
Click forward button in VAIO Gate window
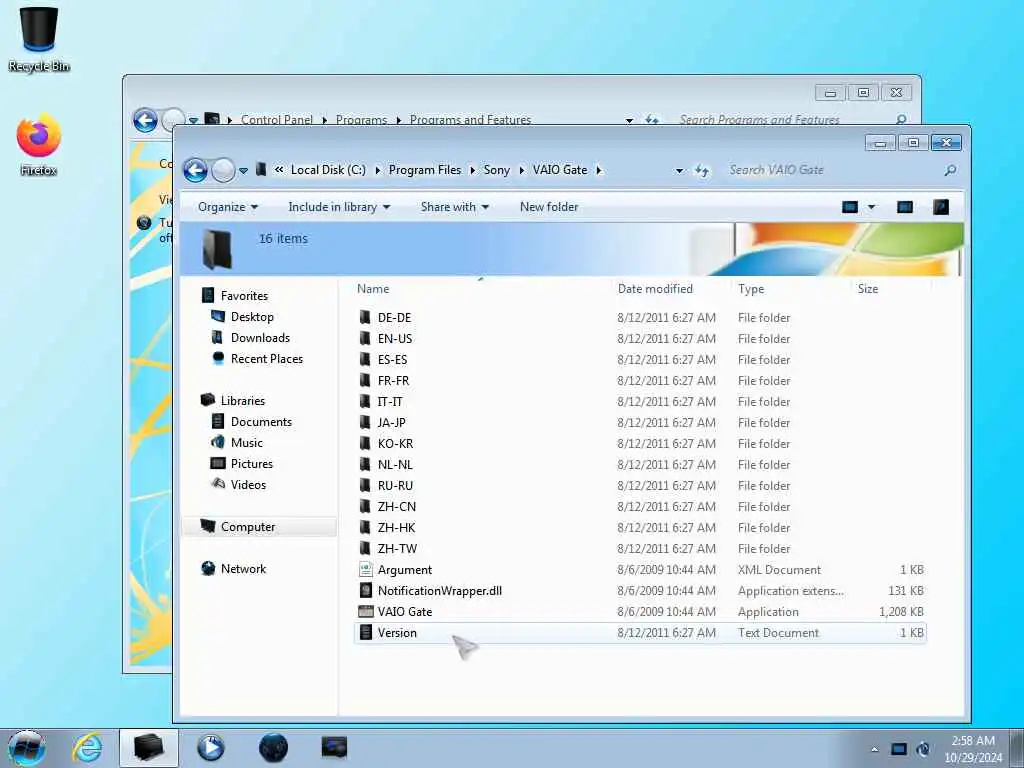[x=223, y=170]
